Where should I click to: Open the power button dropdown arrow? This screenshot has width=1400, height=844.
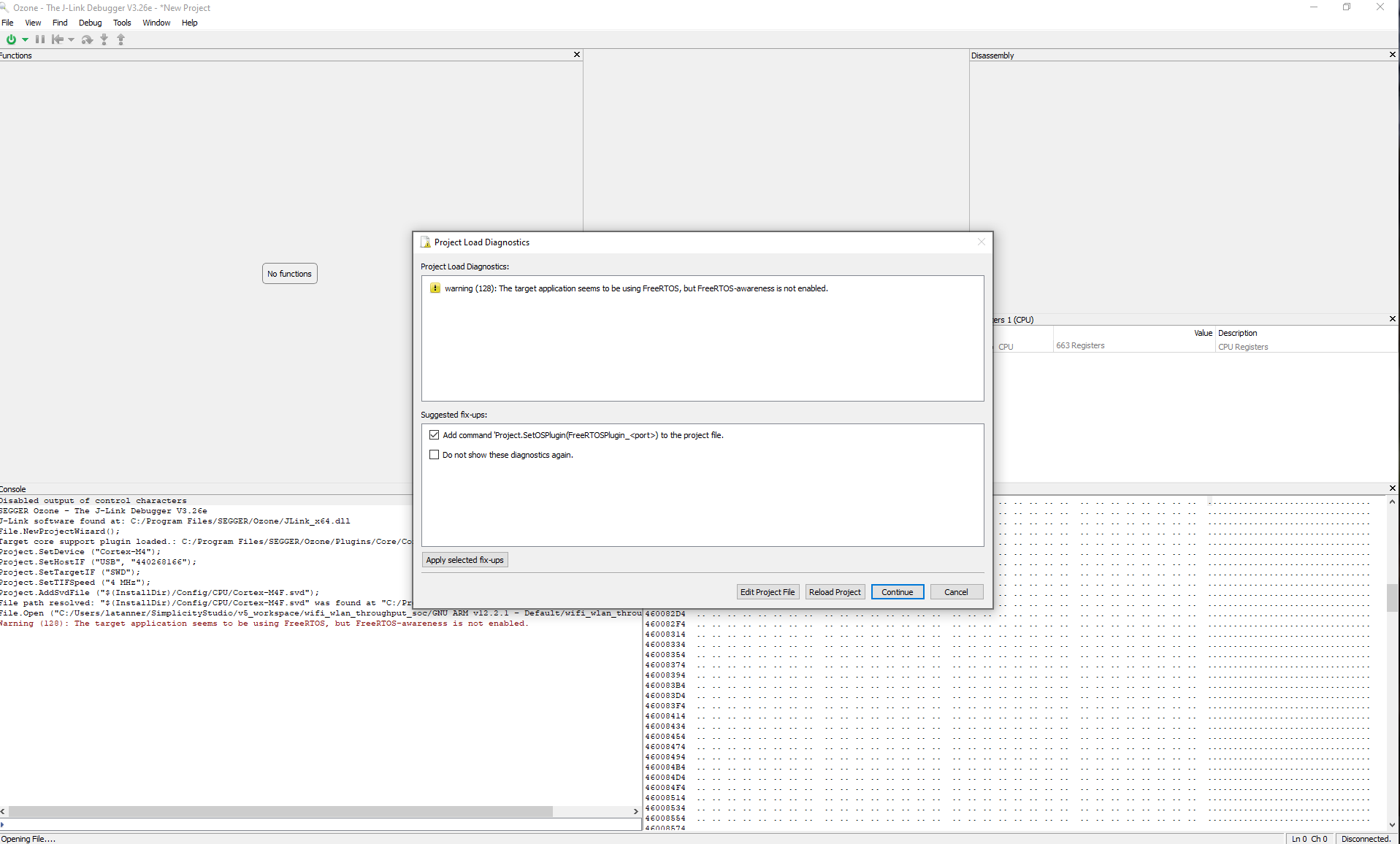(x=24, y=39)
